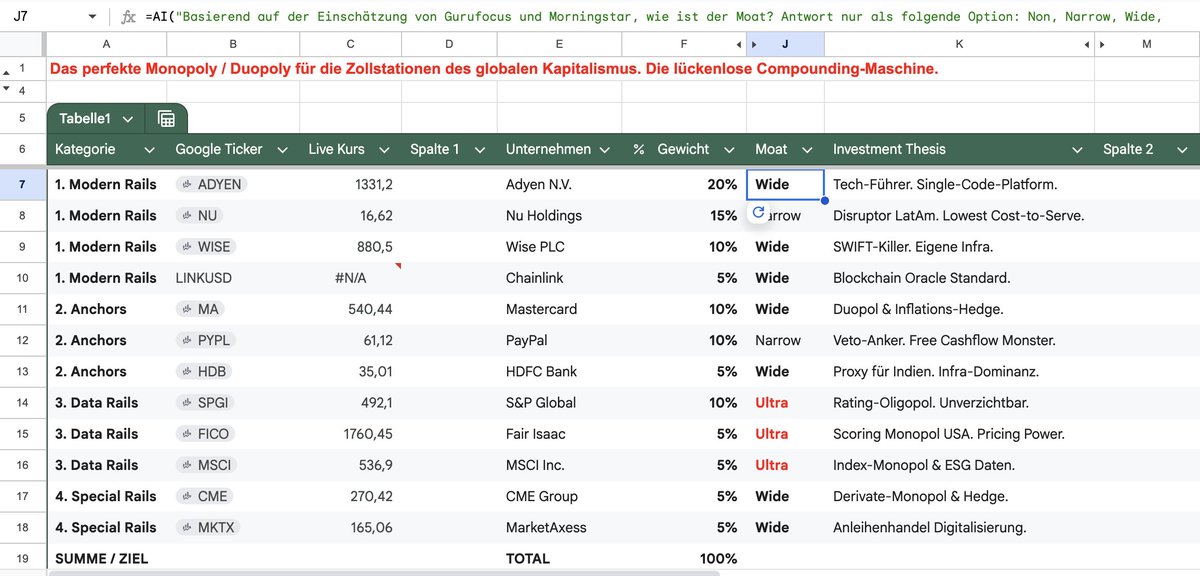This screenshot has height=576, width=1200.
Task: Open the SPGI ticker chip
Action: [x=206, y=402]
